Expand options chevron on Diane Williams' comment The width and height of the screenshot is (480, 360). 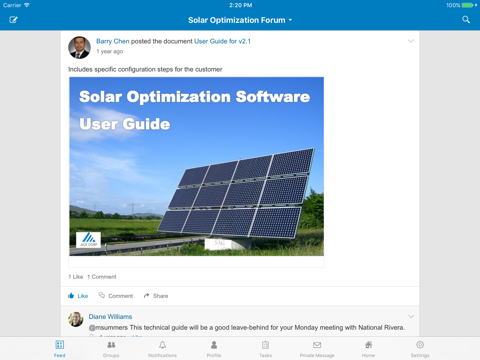click(411, 316)
